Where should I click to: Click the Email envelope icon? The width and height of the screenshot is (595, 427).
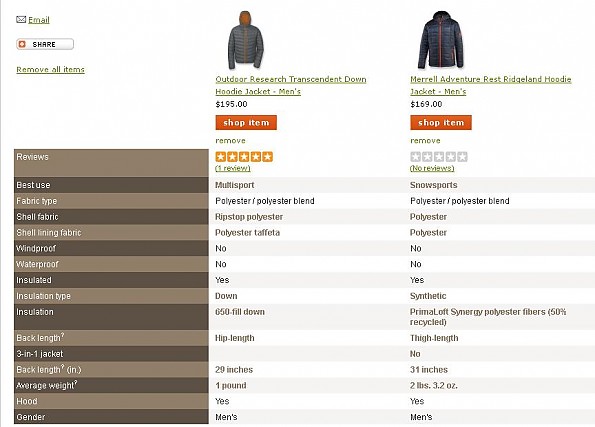point(21,19)
